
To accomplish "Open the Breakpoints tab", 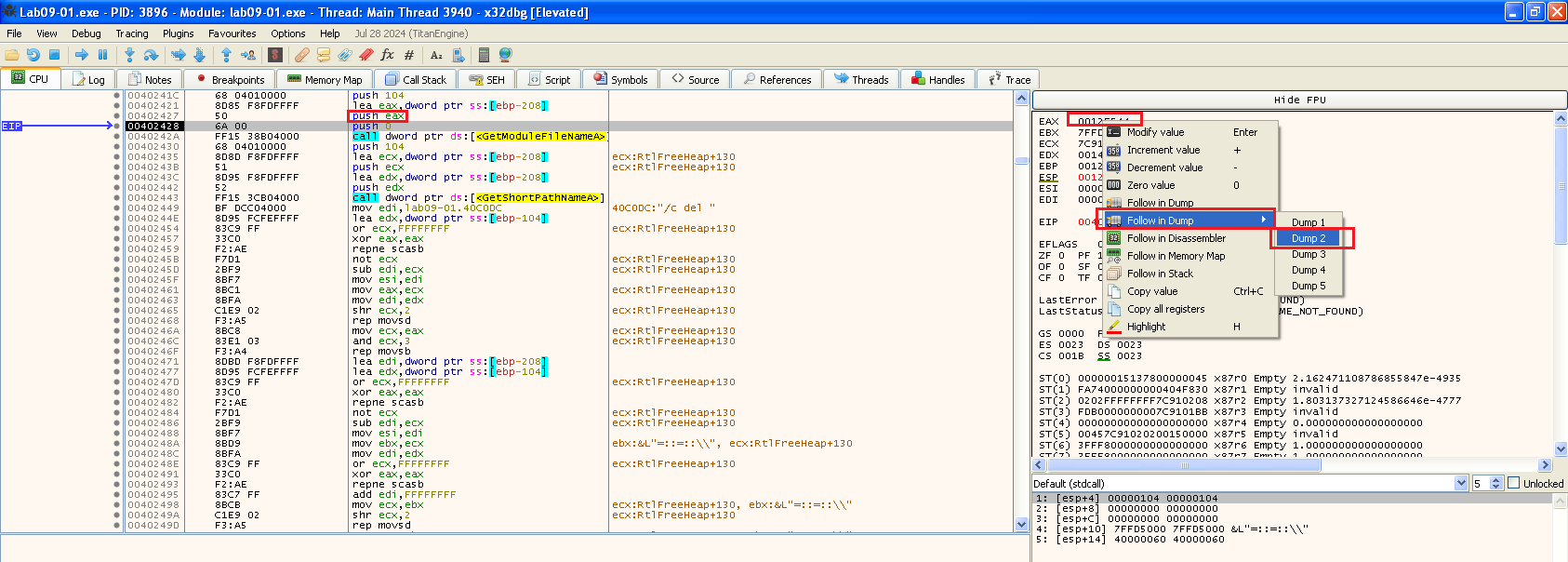I will click(x=230, y=80).
